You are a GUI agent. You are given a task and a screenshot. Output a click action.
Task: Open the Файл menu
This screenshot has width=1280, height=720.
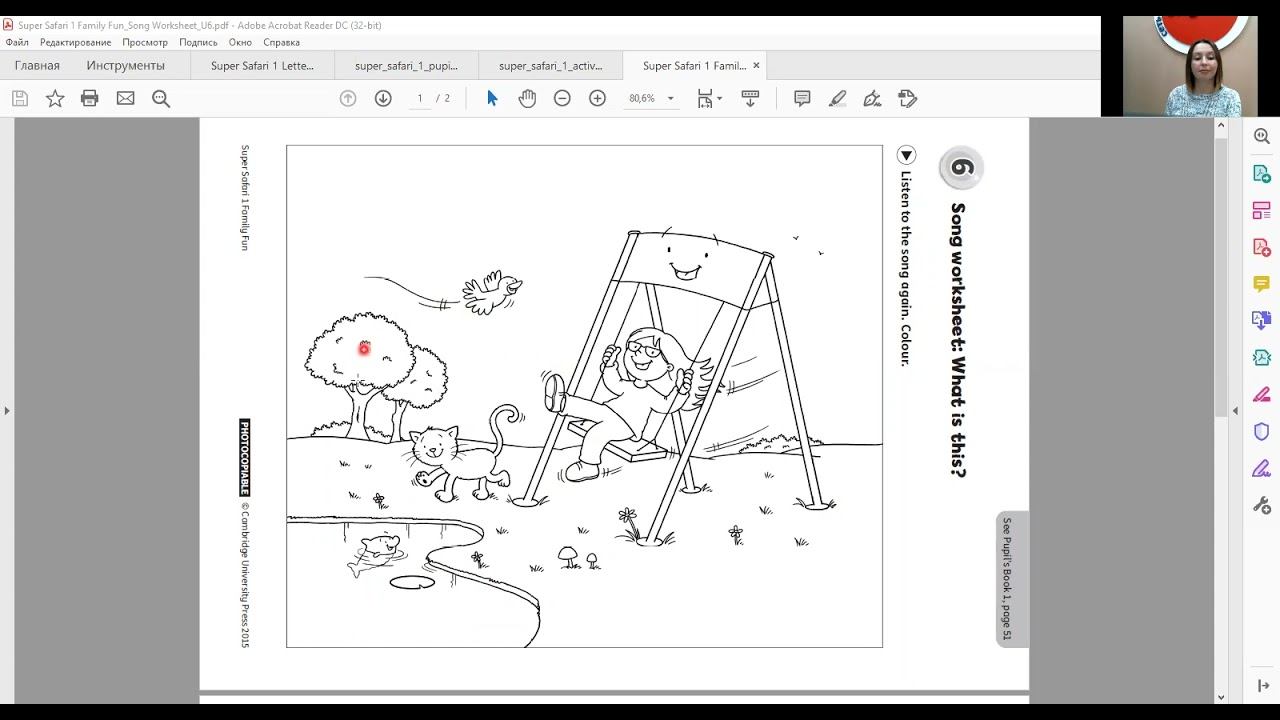17,43
